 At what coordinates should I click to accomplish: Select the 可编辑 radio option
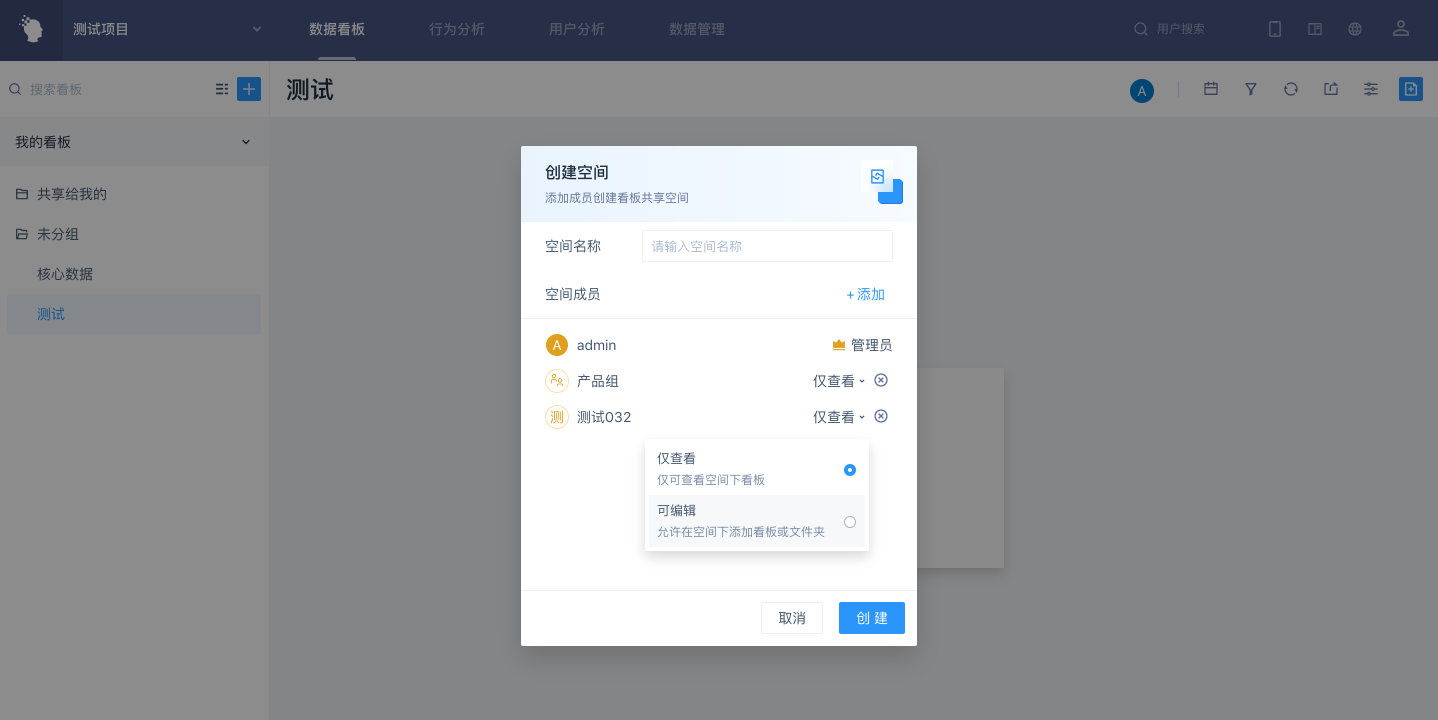pos(849,521)
